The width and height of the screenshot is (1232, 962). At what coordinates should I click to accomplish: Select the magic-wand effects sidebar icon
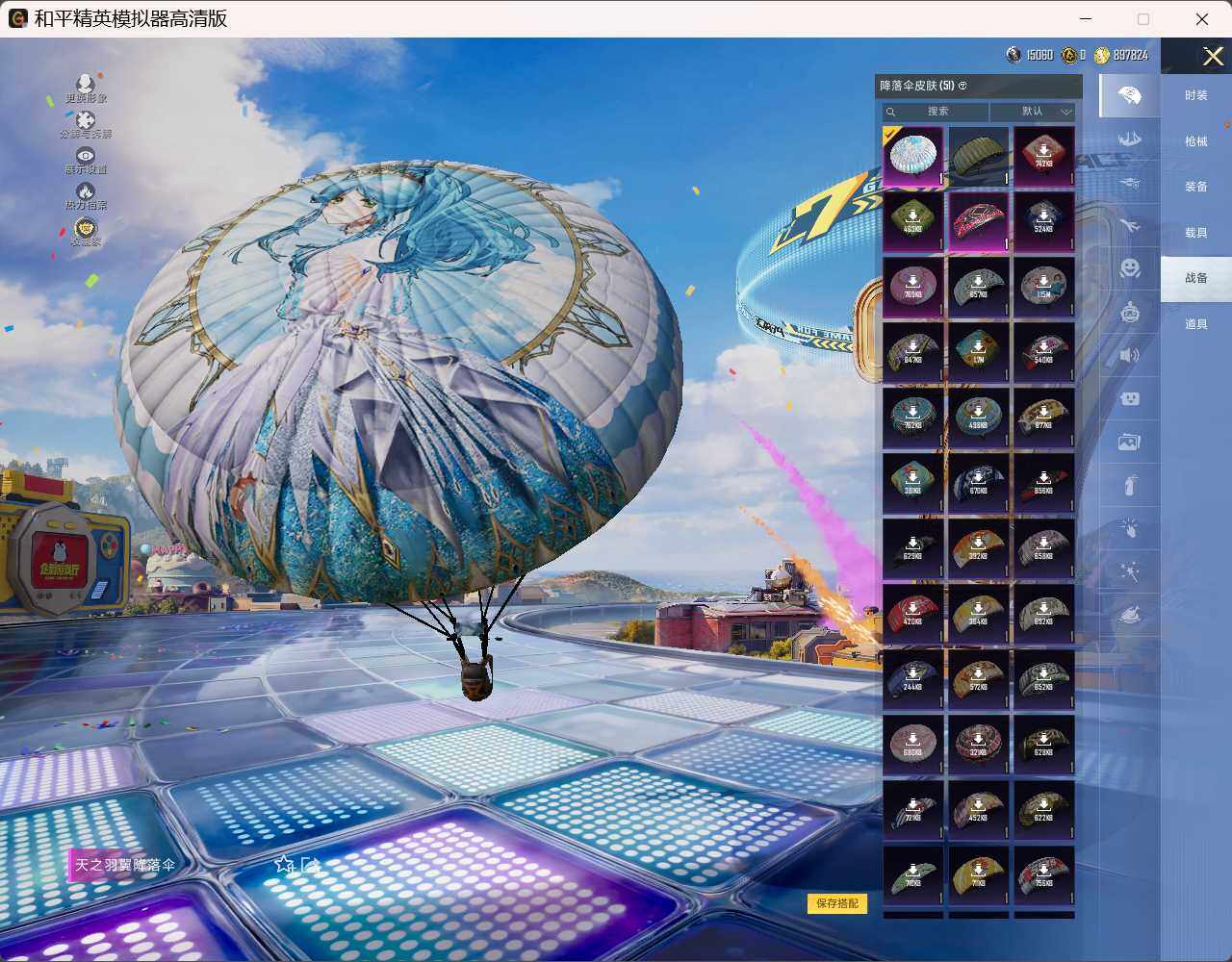(x=1129, y=571)
